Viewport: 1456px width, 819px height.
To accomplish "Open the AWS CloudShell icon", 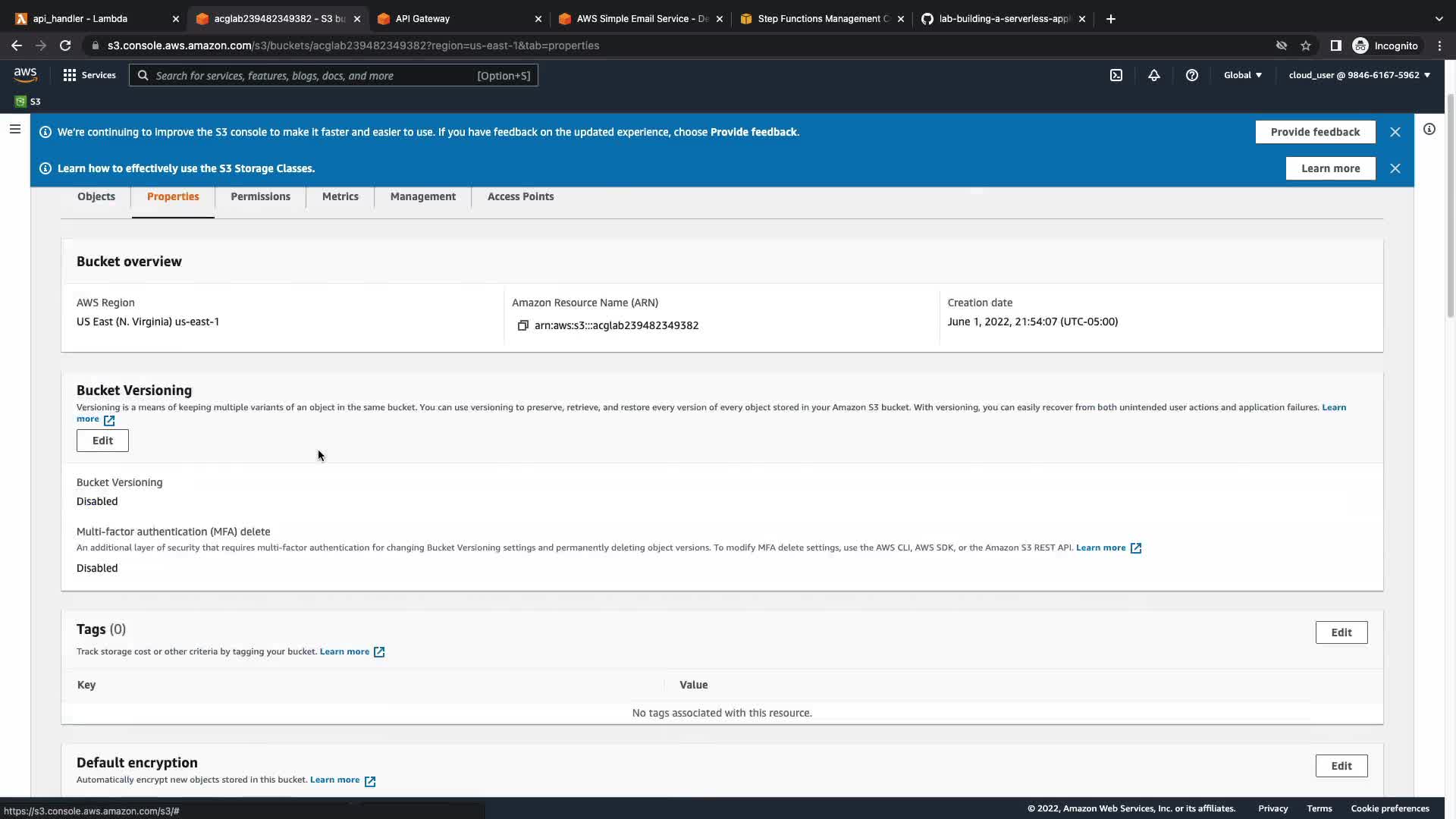I will 1116,75.
